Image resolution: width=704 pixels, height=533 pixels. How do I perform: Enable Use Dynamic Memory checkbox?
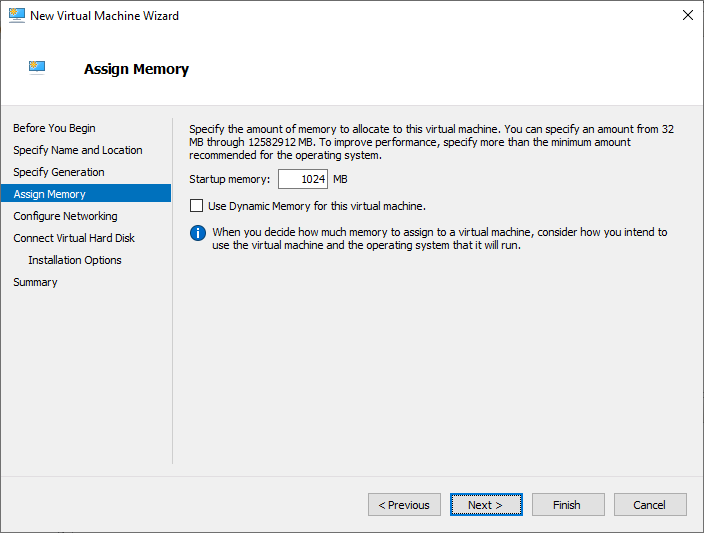(x=196, y=206)
